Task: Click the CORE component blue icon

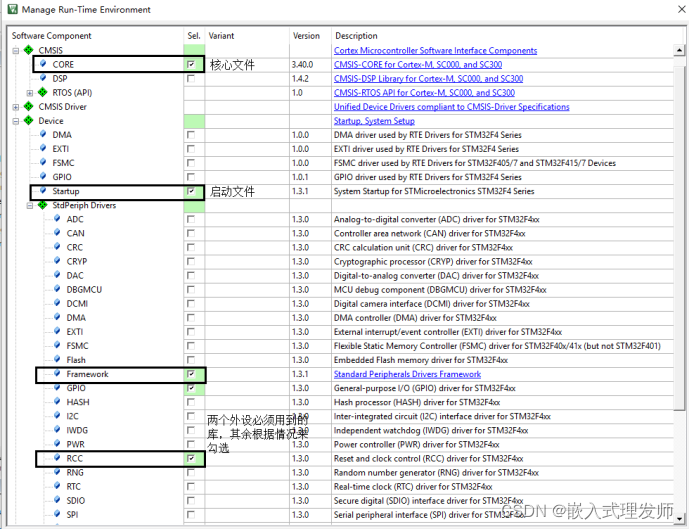Action: coord(43,64)
